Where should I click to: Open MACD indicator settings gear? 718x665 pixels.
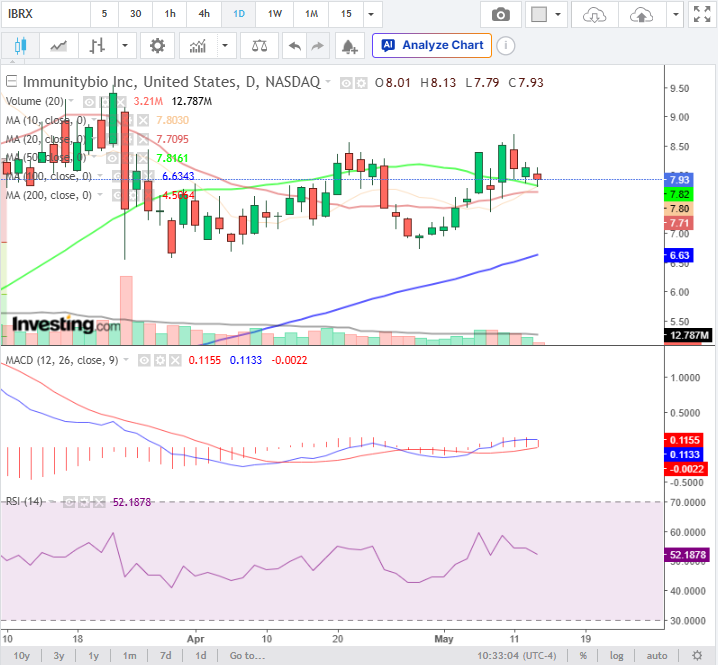pos(160,360)
